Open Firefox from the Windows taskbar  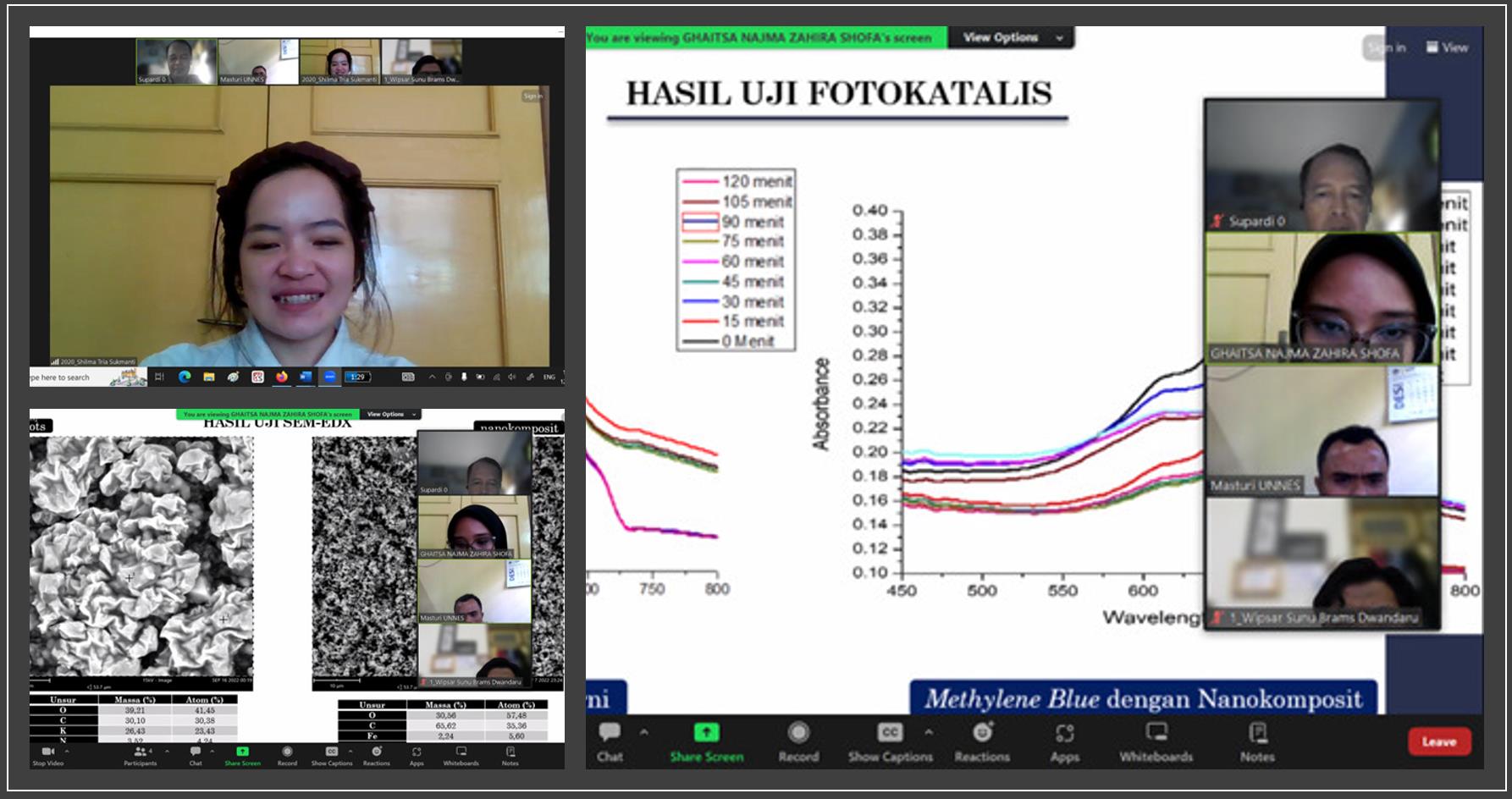tap(281, 377)
